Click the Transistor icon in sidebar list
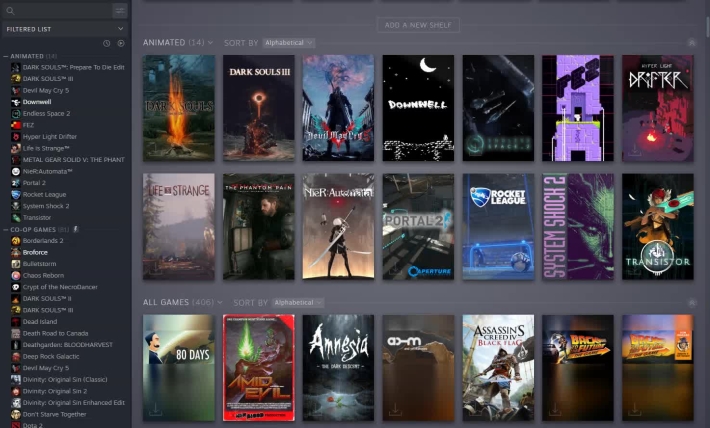This screenshot has height=428, width=710. 15,217
